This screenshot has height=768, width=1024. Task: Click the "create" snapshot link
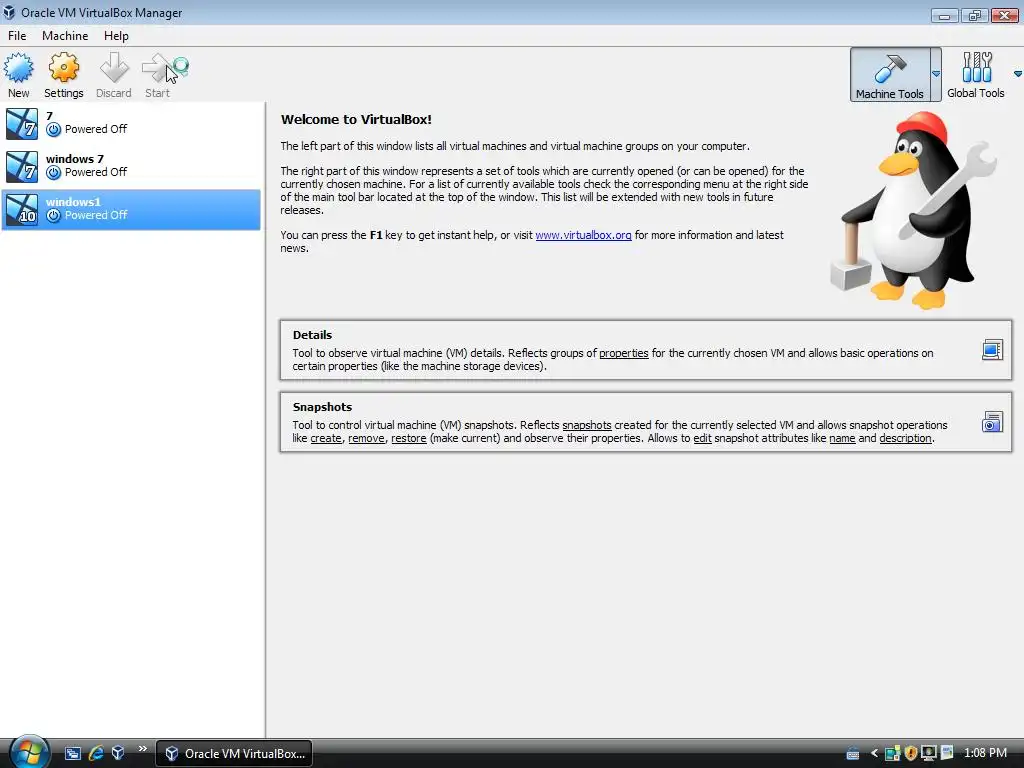tap(326, 438)
